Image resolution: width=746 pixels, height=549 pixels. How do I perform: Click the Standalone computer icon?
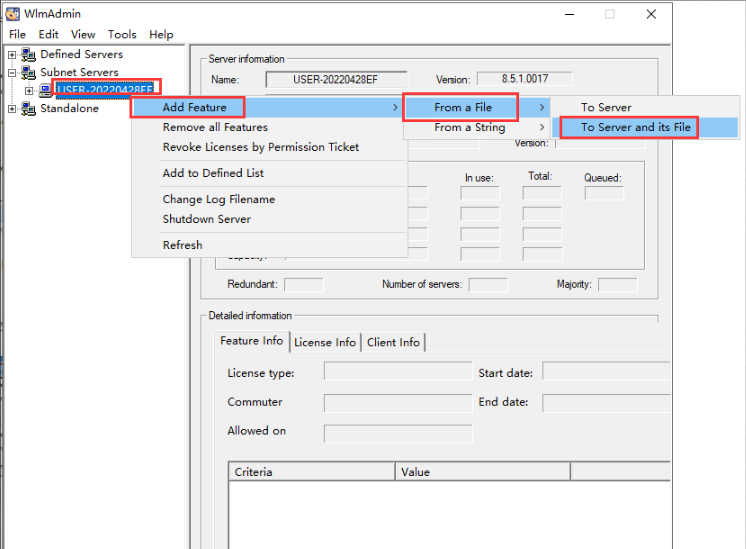coord(29,109)
